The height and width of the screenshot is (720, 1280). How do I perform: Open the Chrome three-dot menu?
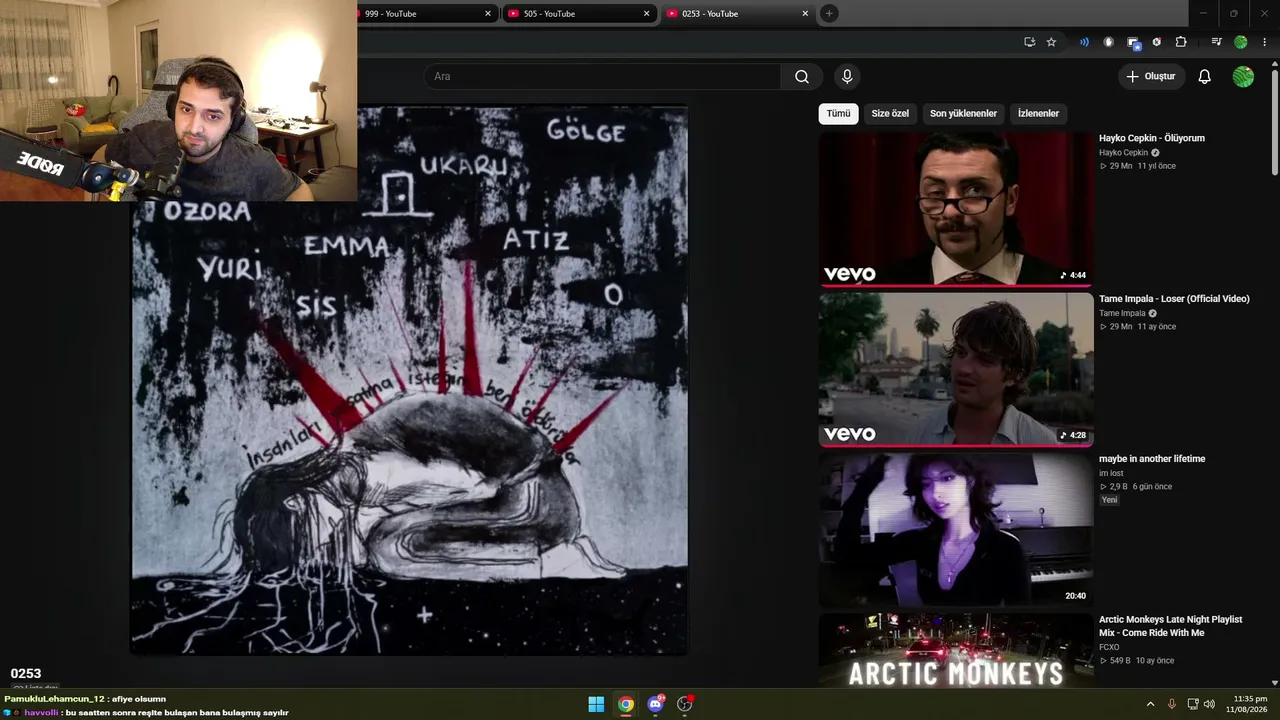tap(1265, 42)
